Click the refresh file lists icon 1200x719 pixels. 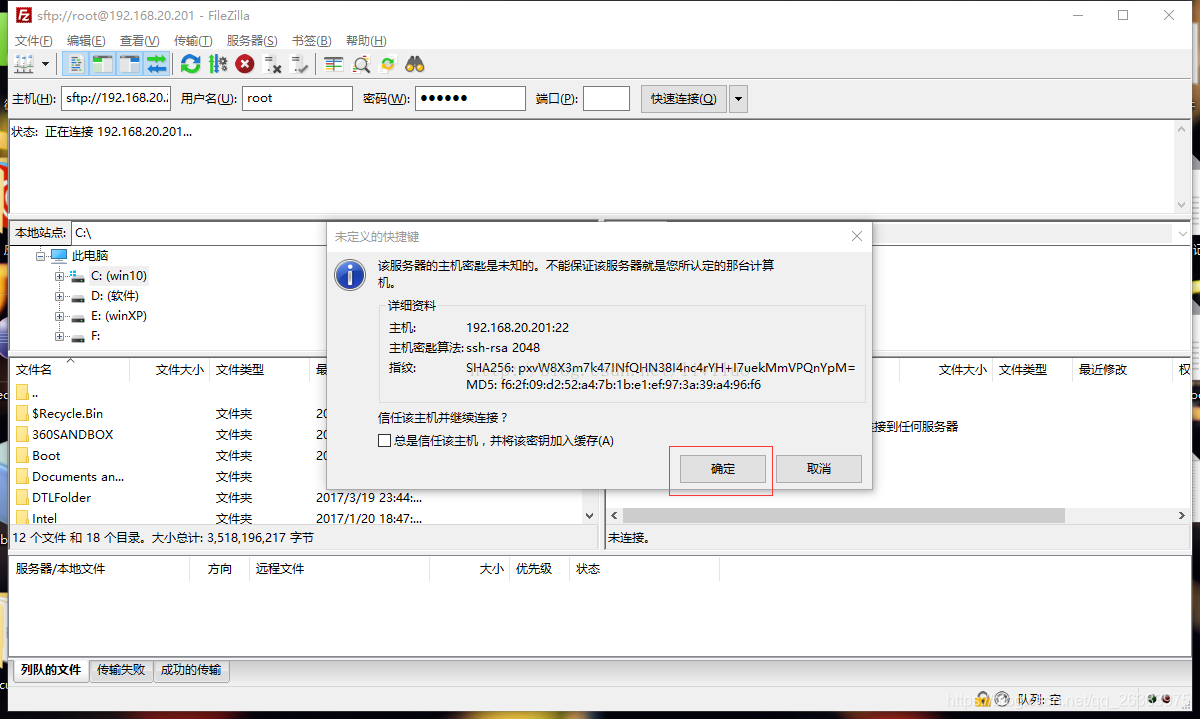tap(190, 64)
